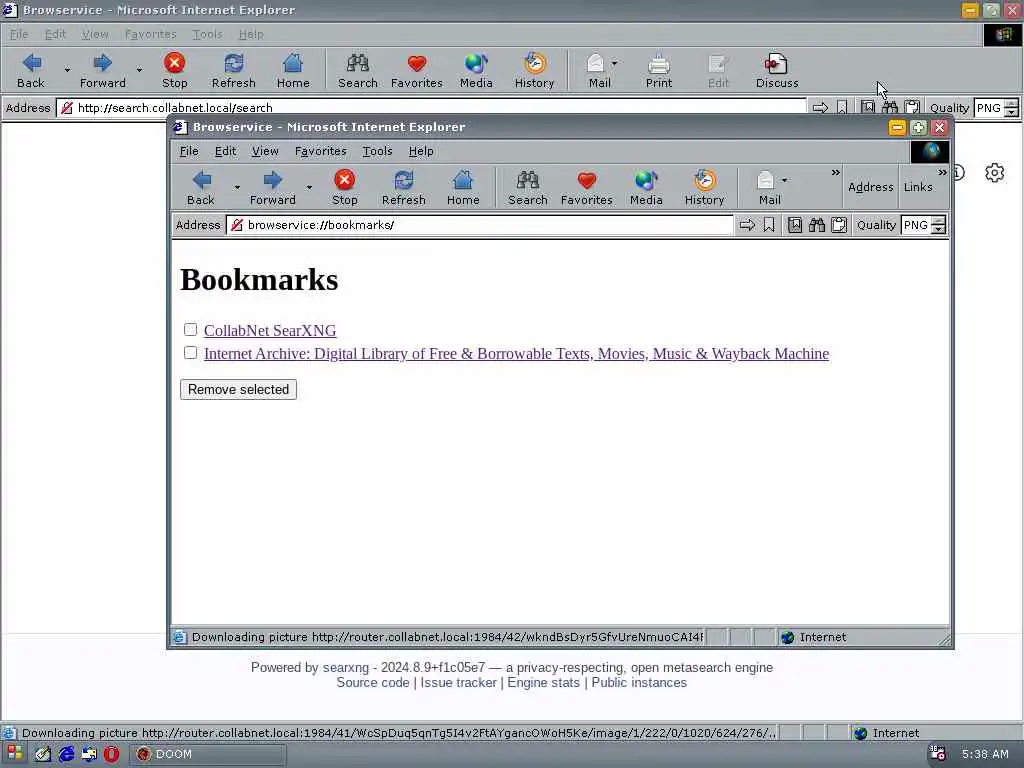Click Stop in the front Bookmarks window
The width and height of the screenshot is (1024, 768).
click(344, 187)
